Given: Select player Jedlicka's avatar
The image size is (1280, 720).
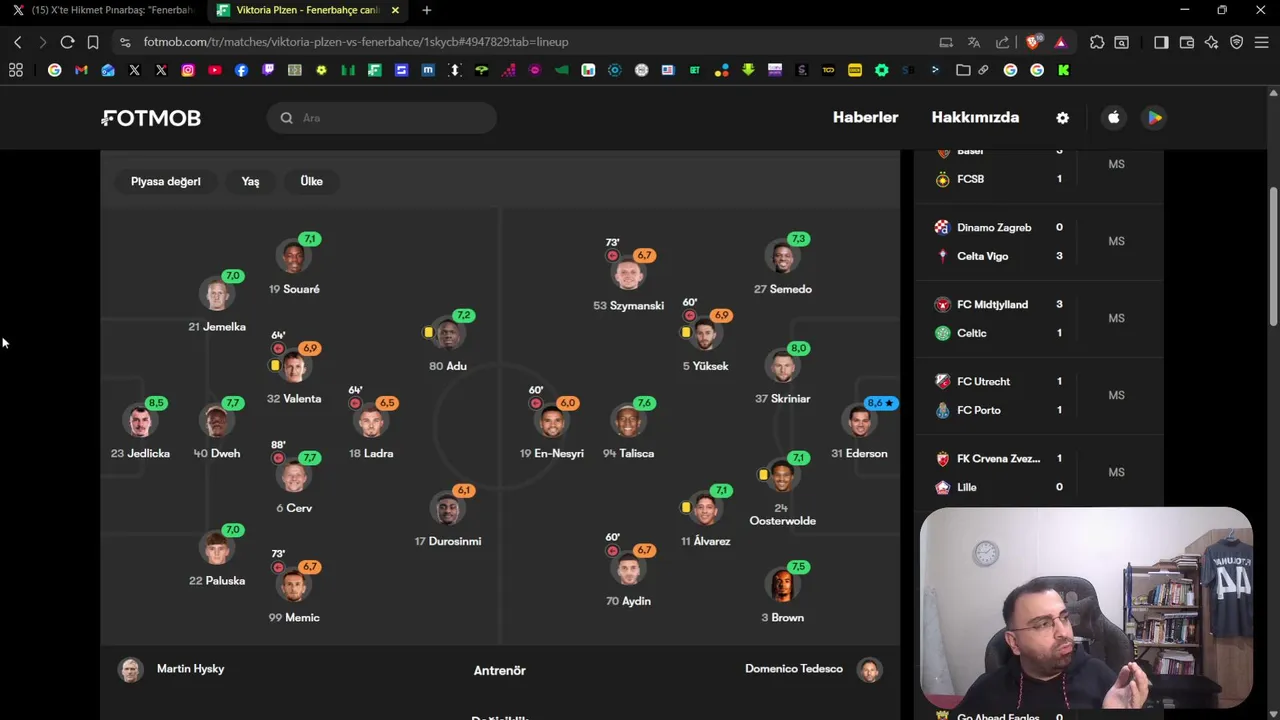Looking at the screenshot, I should pos(140,422).
